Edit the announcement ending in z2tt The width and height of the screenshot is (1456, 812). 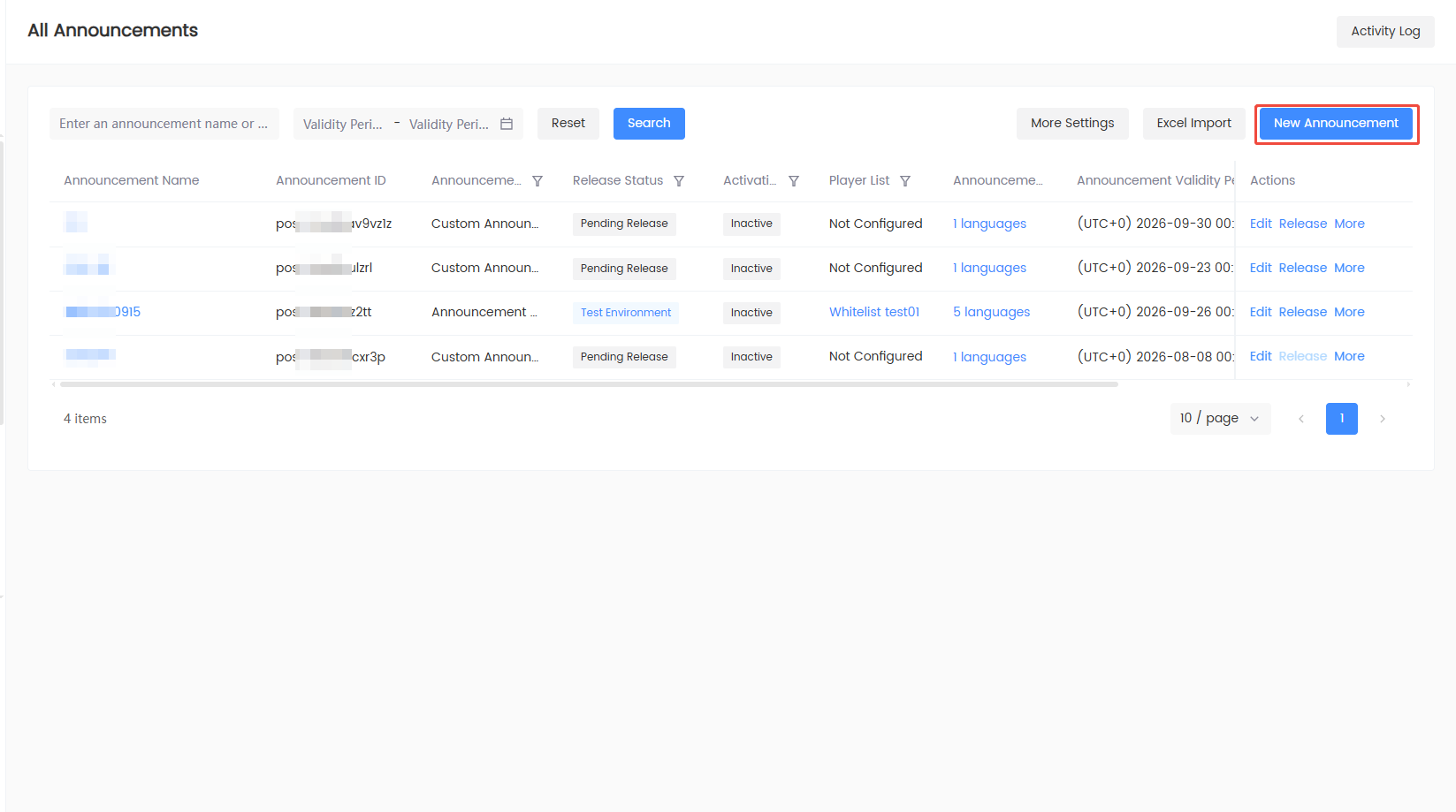coord(1261,312)
